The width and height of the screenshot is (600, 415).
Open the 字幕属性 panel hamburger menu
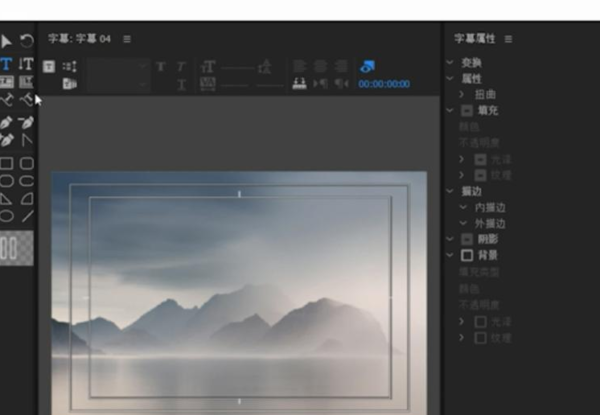[x=508, y=39]
